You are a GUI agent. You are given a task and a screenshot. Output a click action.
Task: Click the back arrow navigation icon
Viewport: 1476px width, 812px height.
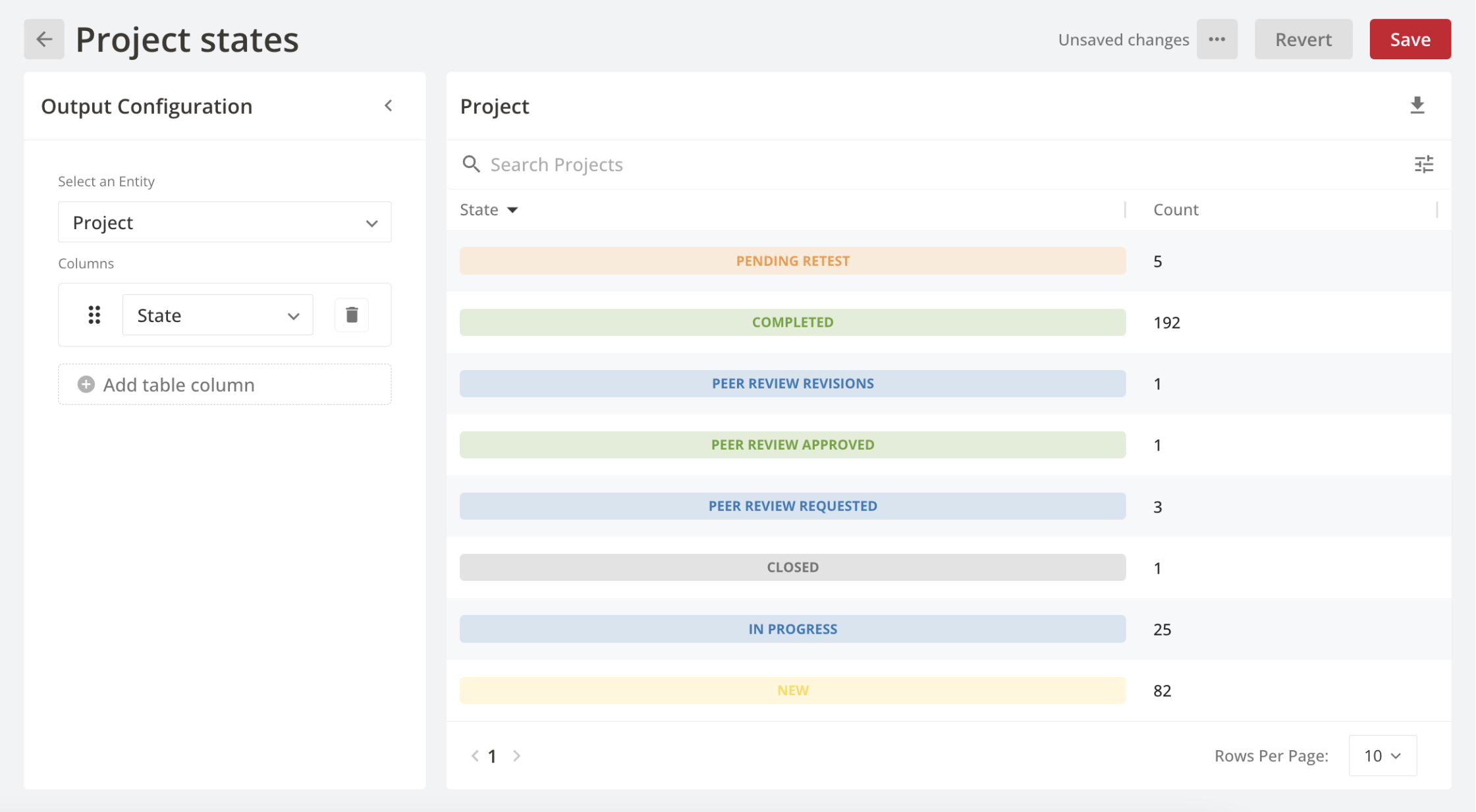(x=45, y=40)
